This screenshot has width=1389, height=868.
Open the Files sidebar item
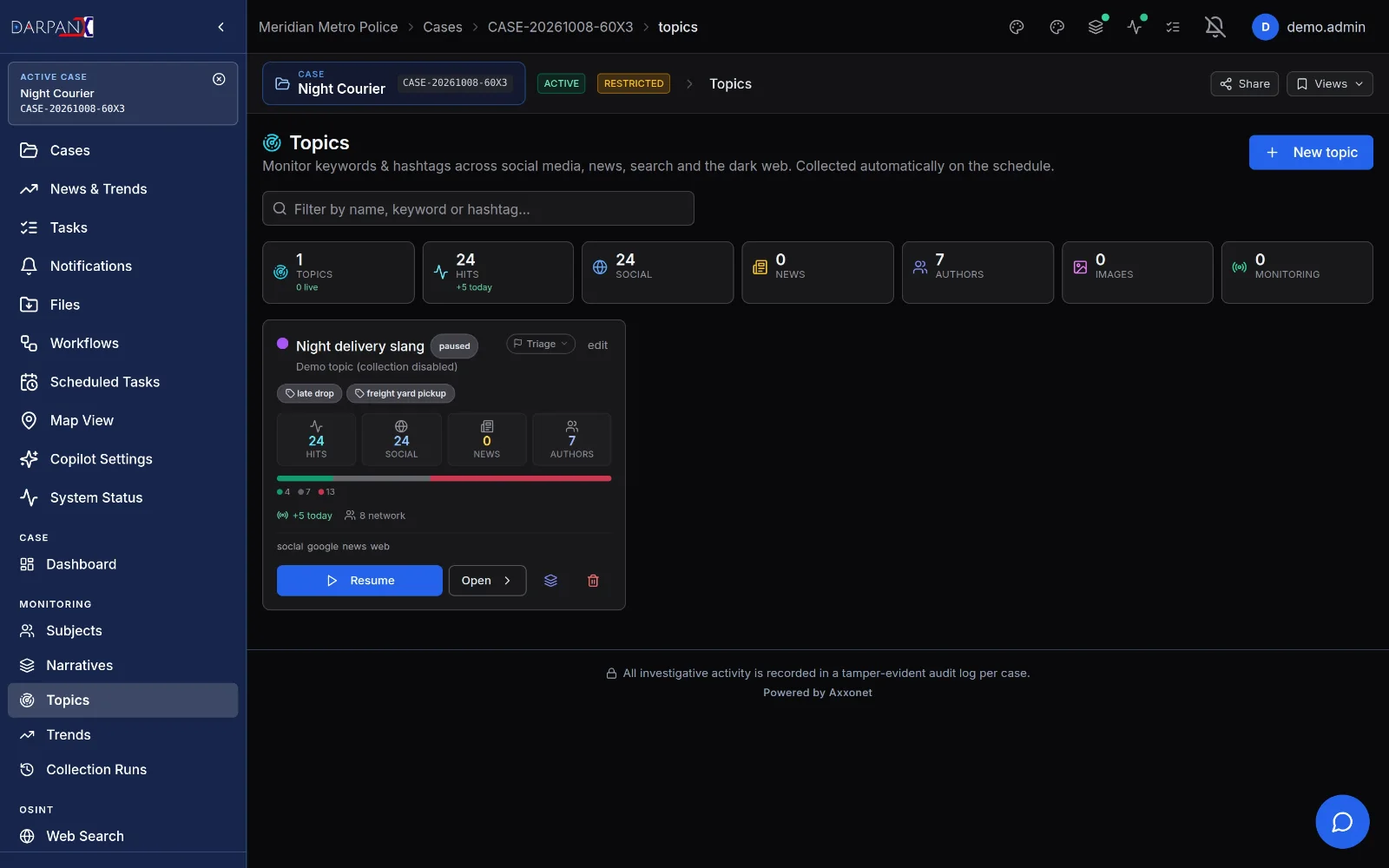122,305
